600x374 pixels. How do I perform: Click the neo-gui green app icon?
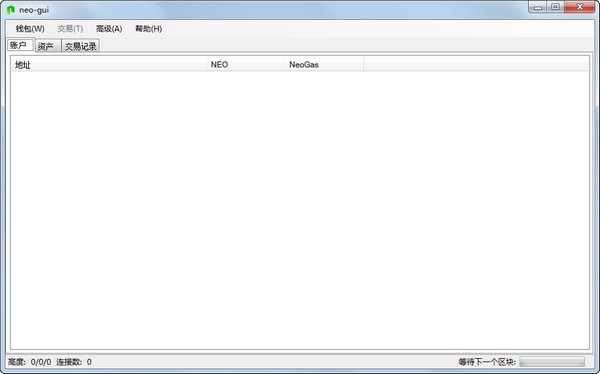coord(11,10)
